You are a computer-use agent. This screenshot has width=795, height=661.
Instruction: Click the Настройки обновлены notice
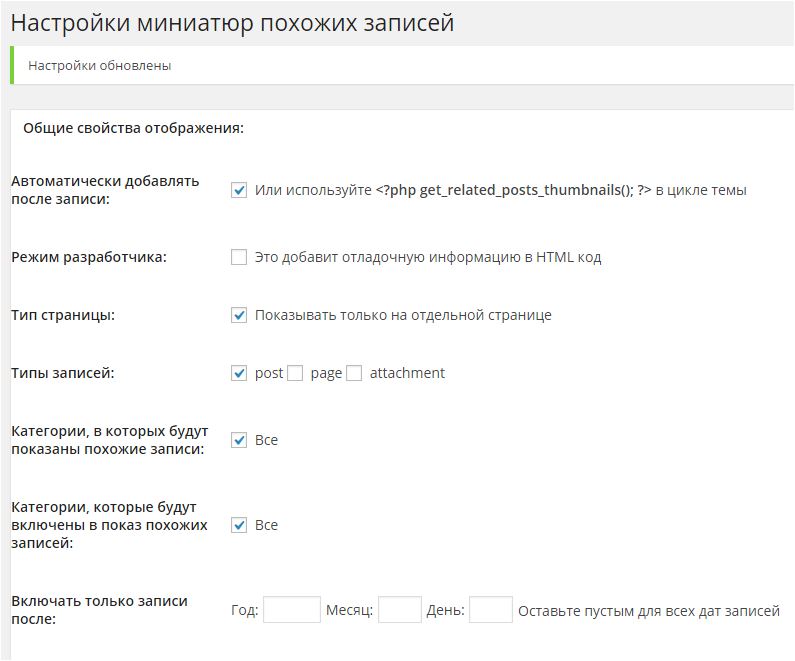pos(100,66)
